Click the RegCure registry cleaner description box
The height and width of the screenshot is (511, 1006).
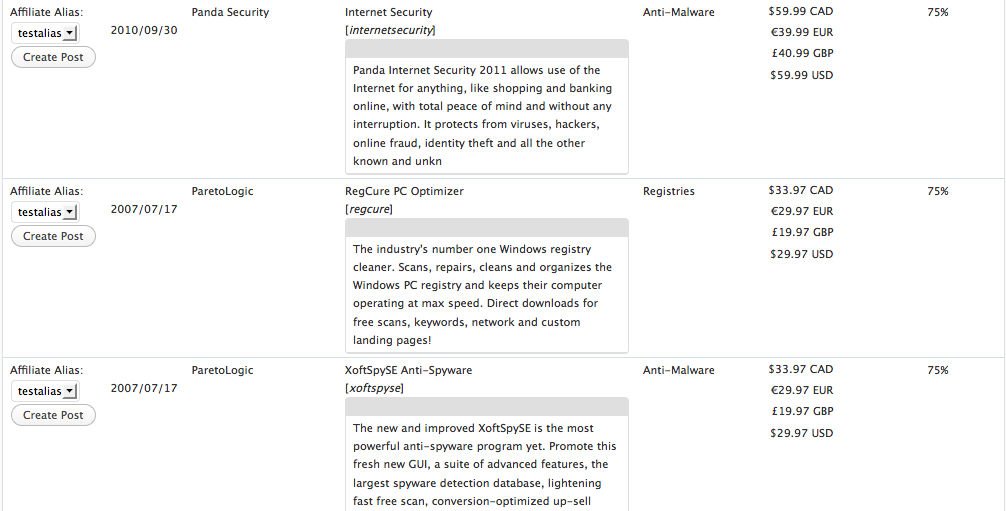click(x=487, y=286)
